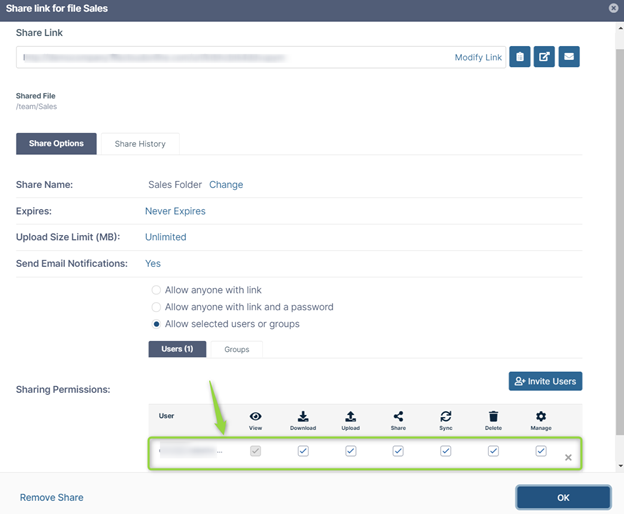This screenshot has width=624, height=514.
Task: Confirm with the OK button
Action: (x=563, y=497)
